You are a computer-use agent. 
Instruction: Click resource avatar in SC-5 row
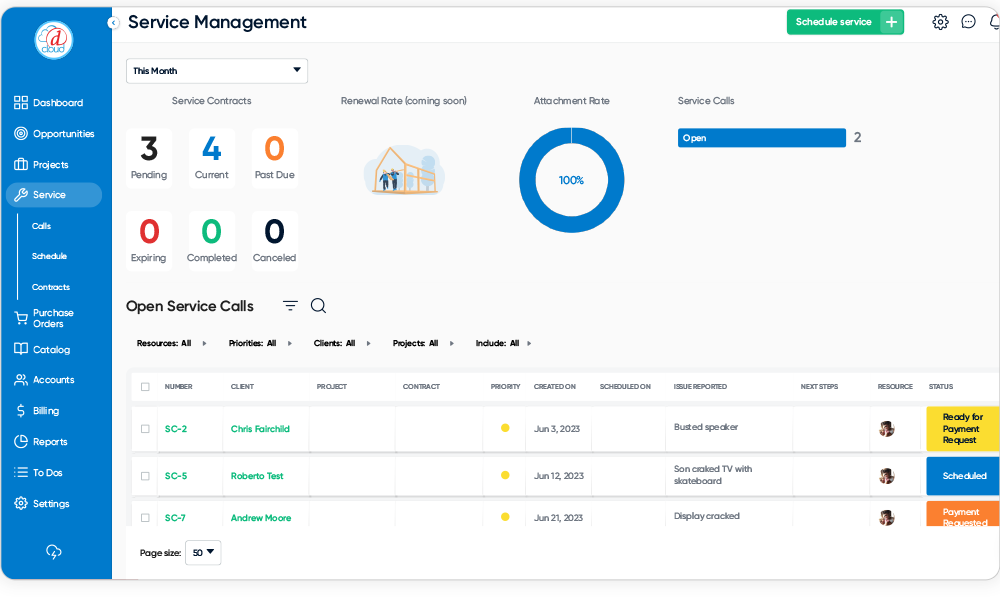pyautogui.click(x=886, y=476)
